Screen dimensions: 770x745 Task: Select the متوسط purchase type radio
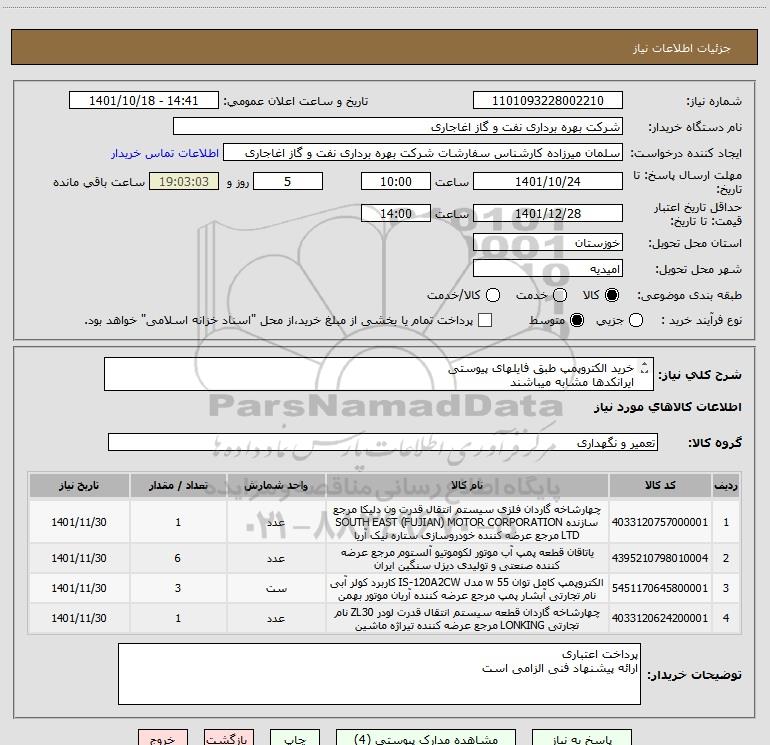tap(577, 320)
